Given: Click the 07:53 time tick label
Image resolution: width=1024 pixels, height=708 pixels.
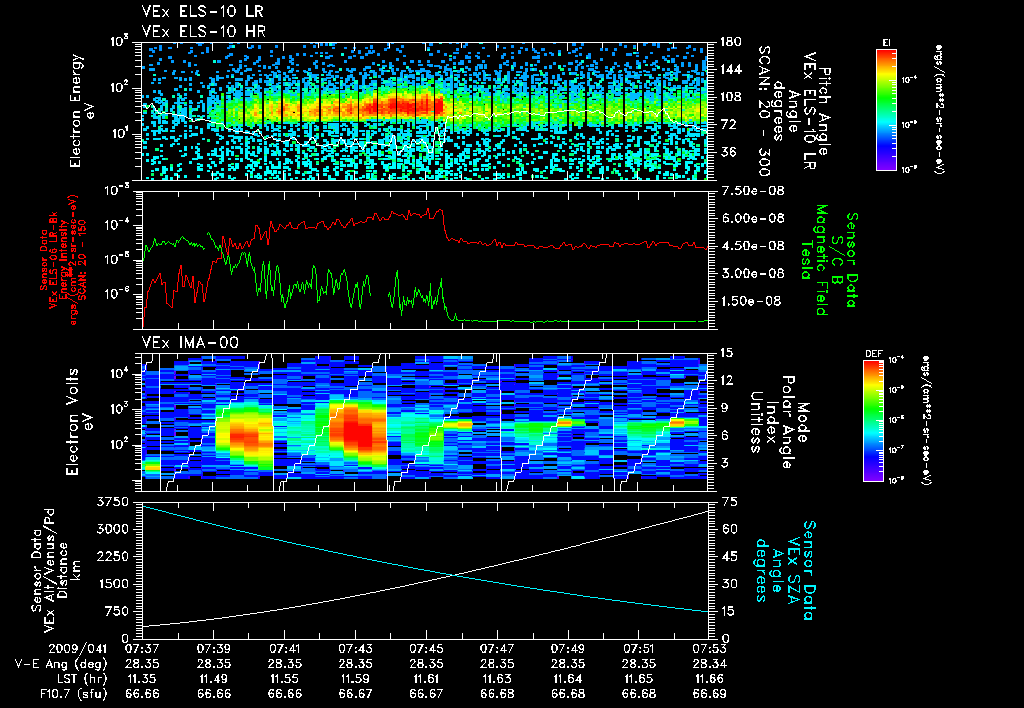Looking at the screenshot, I should point(709,649).
